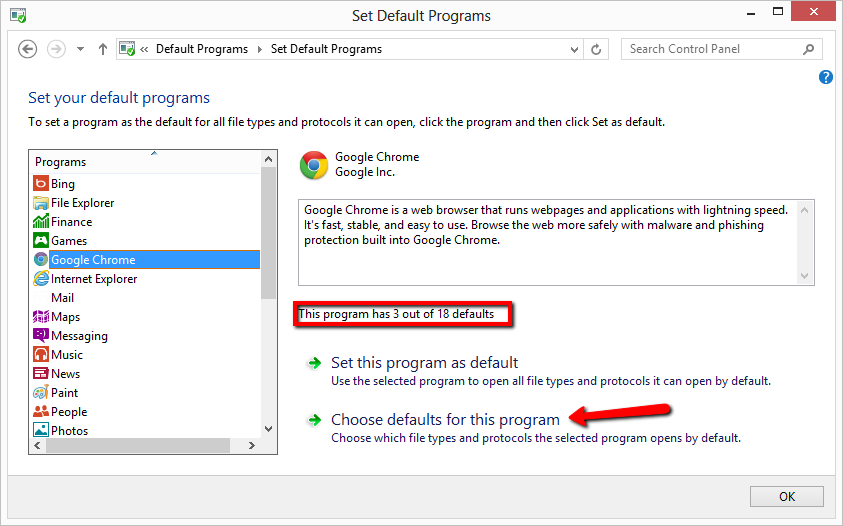The height and width of the screenshot is (526, 843).
Task: Click the News icon in the list
Action: coord(41,373)
